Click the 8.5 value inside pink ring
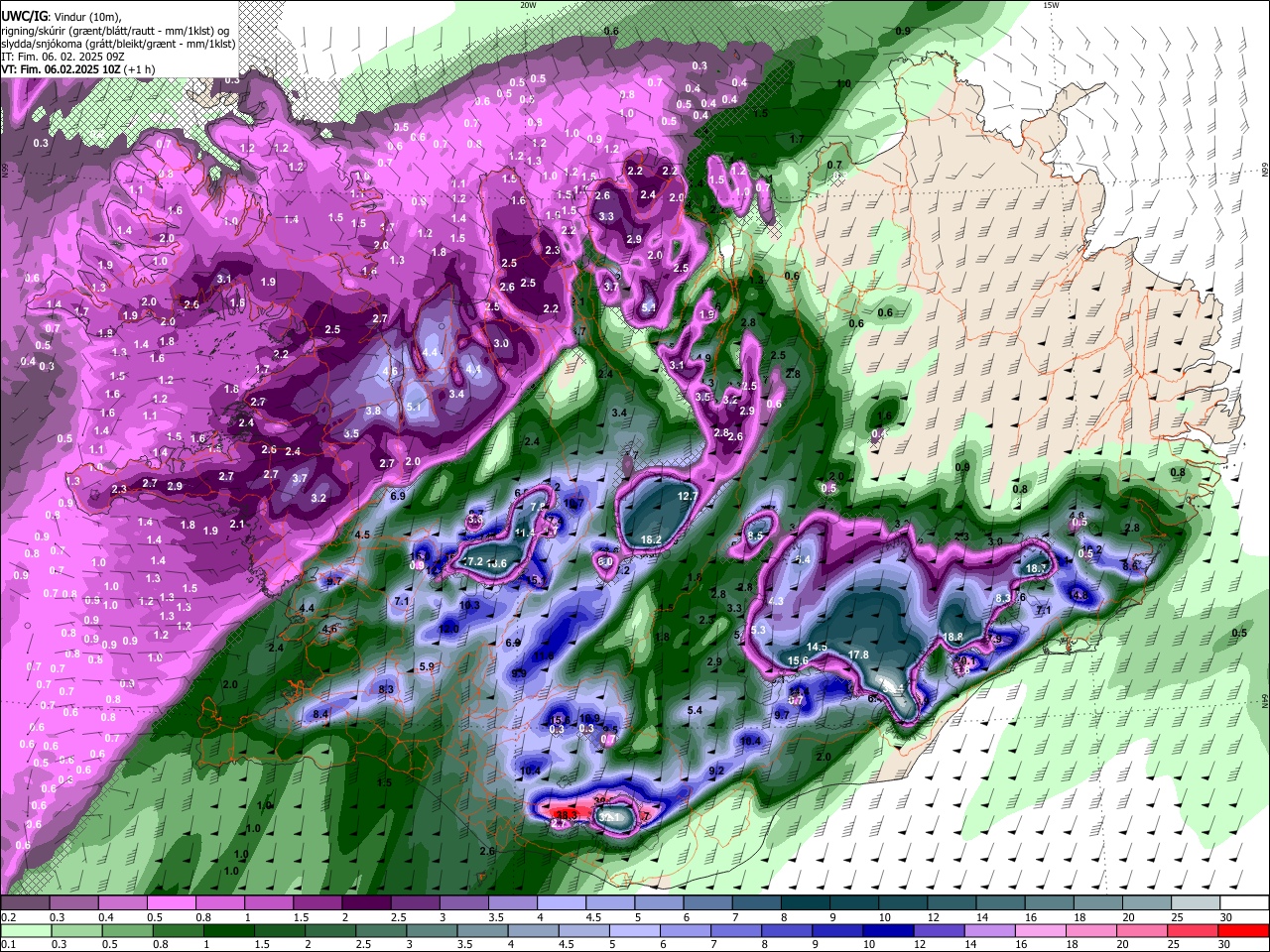The width and height of the screenshot is (1270, 952). (756, 536)
